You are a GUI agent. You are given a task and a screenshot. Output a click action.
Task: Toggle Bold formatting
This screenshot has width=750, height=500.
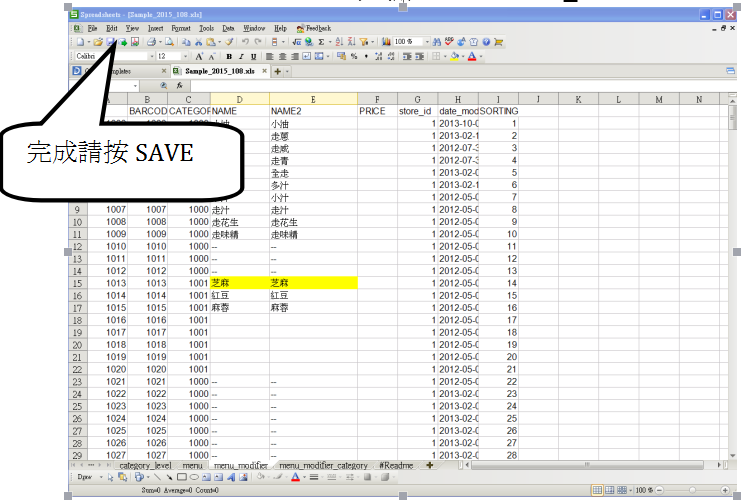tap(229, 56)
